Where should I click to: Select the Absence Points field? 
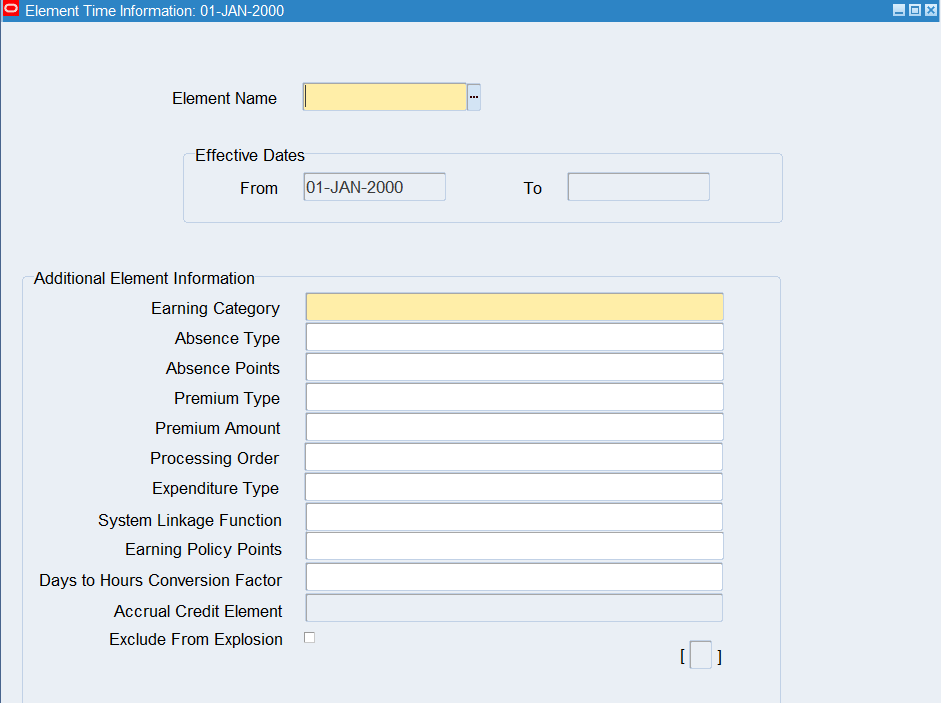(514, 367)
